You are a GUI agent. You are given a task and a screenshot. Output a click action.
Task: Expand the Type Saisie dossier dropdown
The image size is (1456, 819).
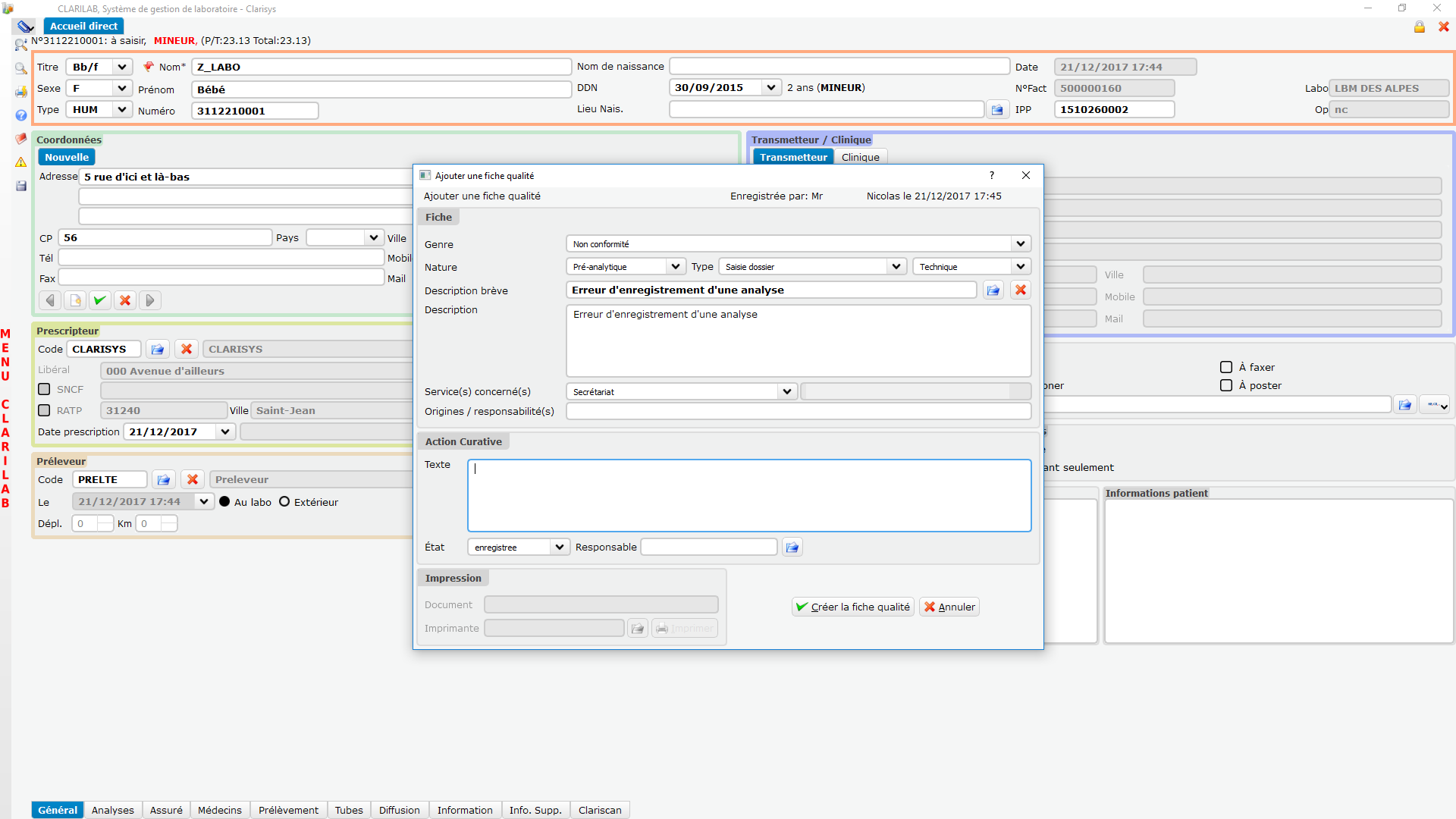point(896,267)
